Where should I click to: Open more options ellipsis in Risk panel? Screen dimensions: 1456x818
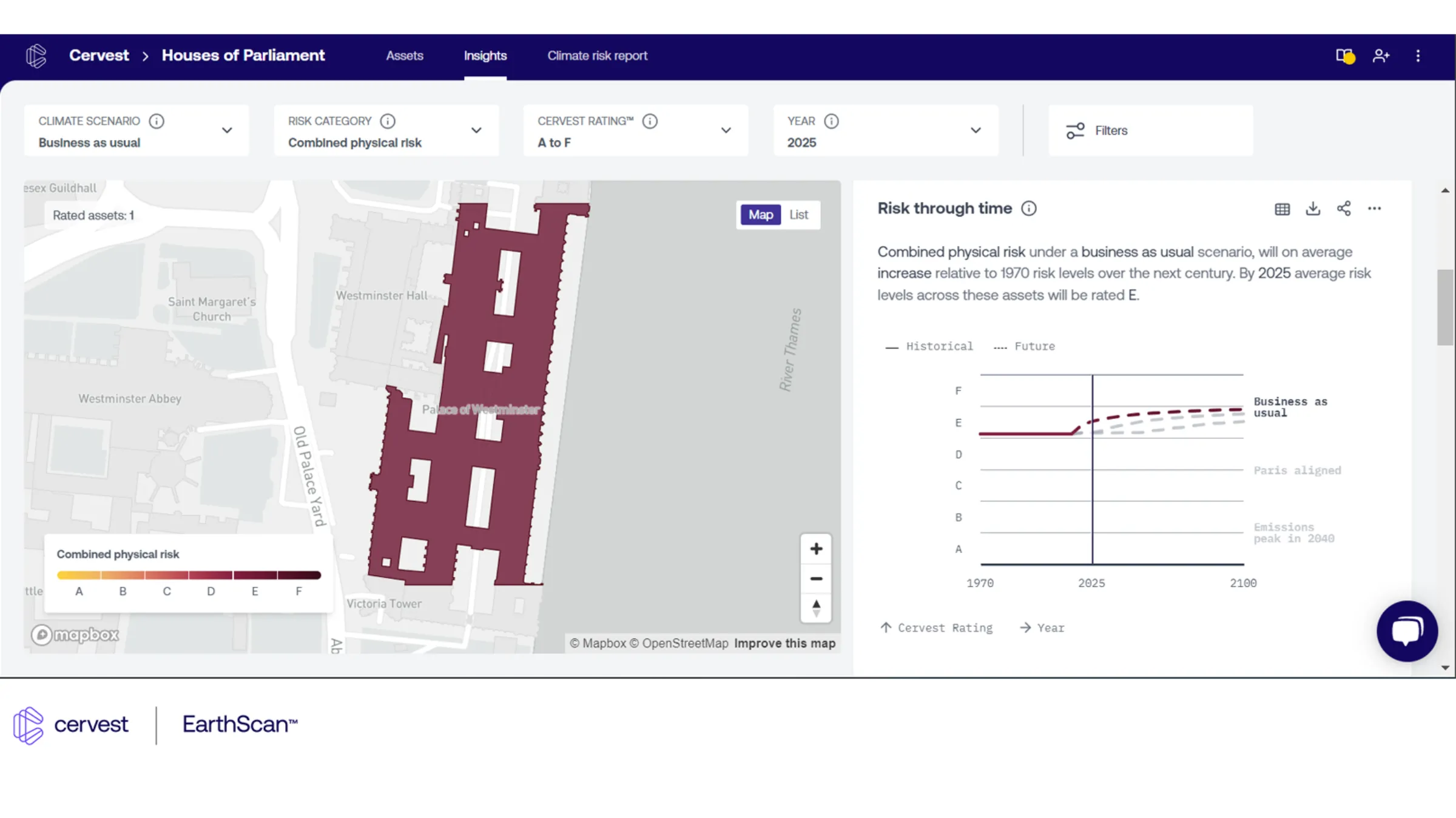[x=1375, y=209]
